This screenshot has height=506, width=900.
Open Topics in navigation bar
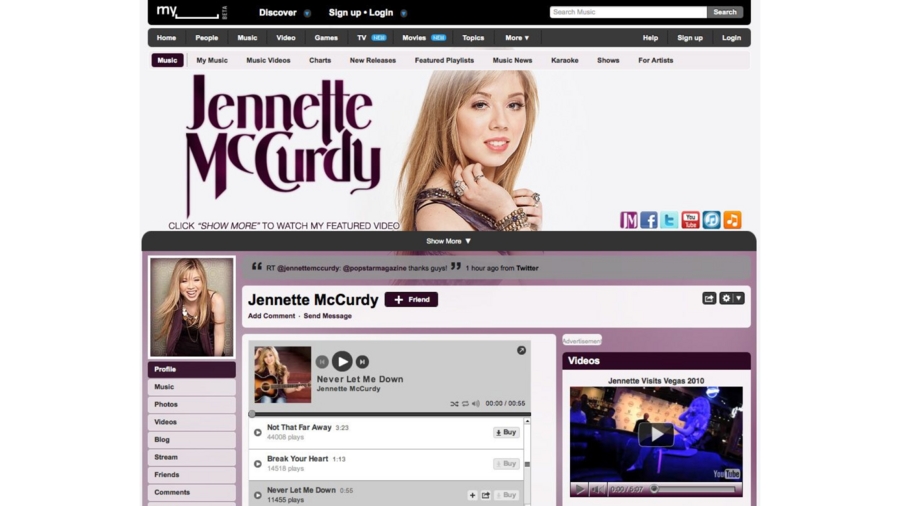(x=474, y=38)
